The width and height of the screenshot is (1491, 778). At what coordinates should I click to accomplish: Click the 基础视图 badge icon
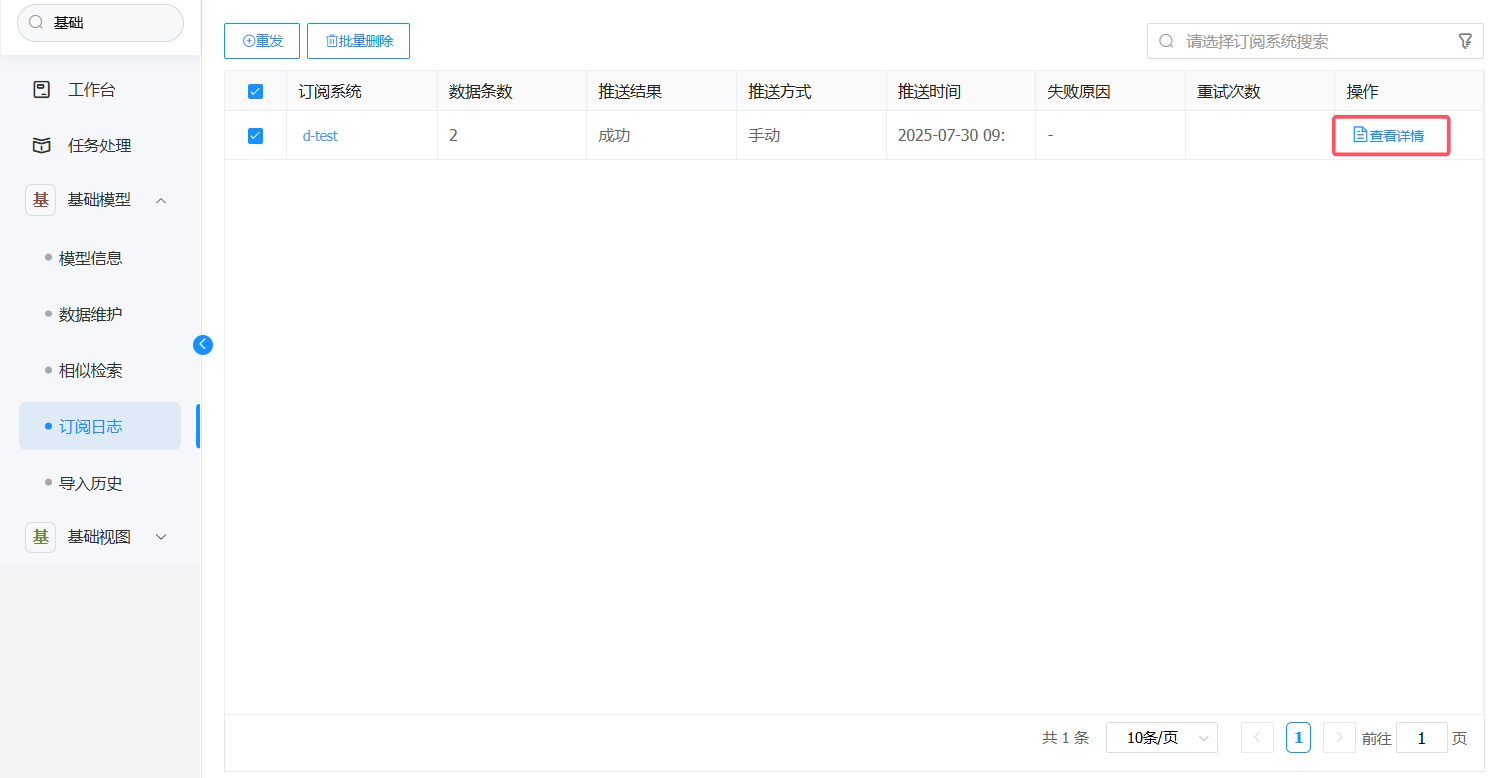coord(41,537)
